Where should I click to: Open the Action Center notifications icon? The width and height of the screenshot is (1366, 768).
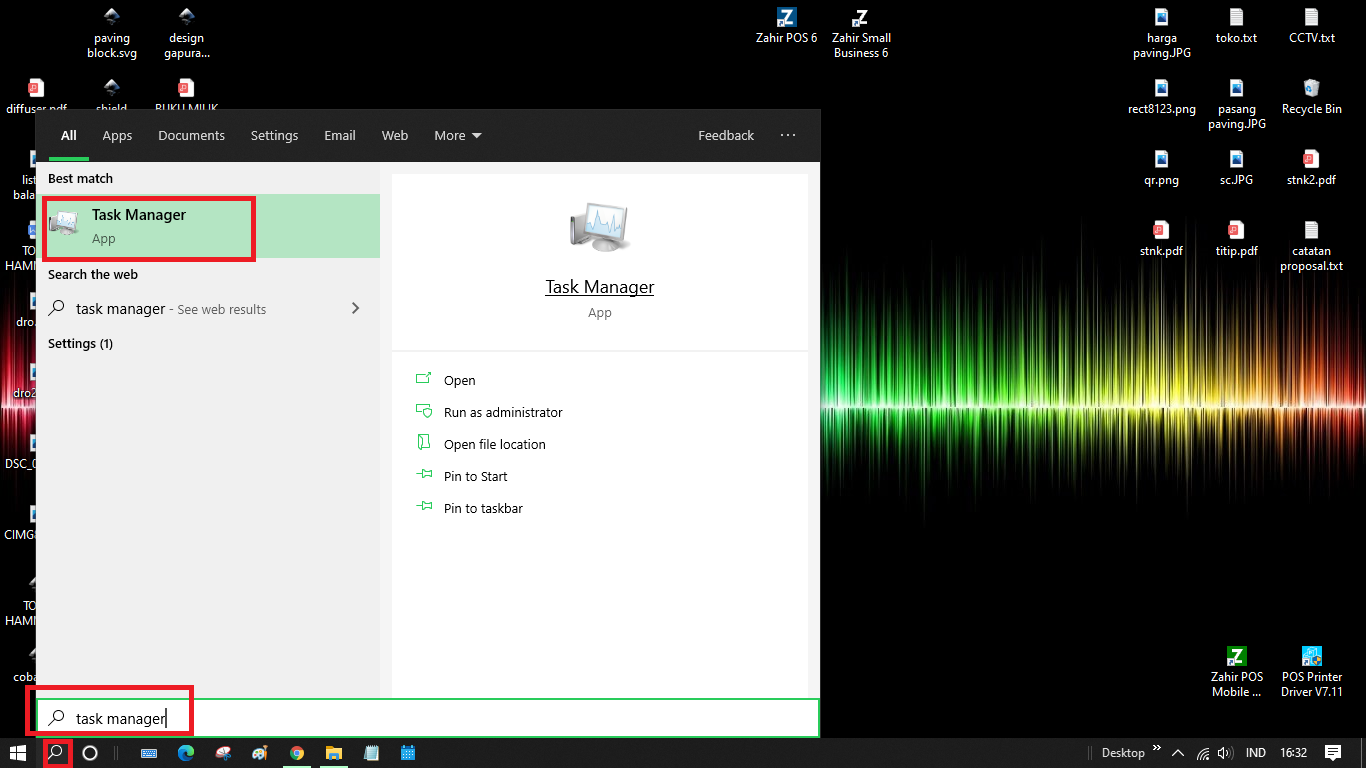pyautogui.click(x=1333, y=753)
